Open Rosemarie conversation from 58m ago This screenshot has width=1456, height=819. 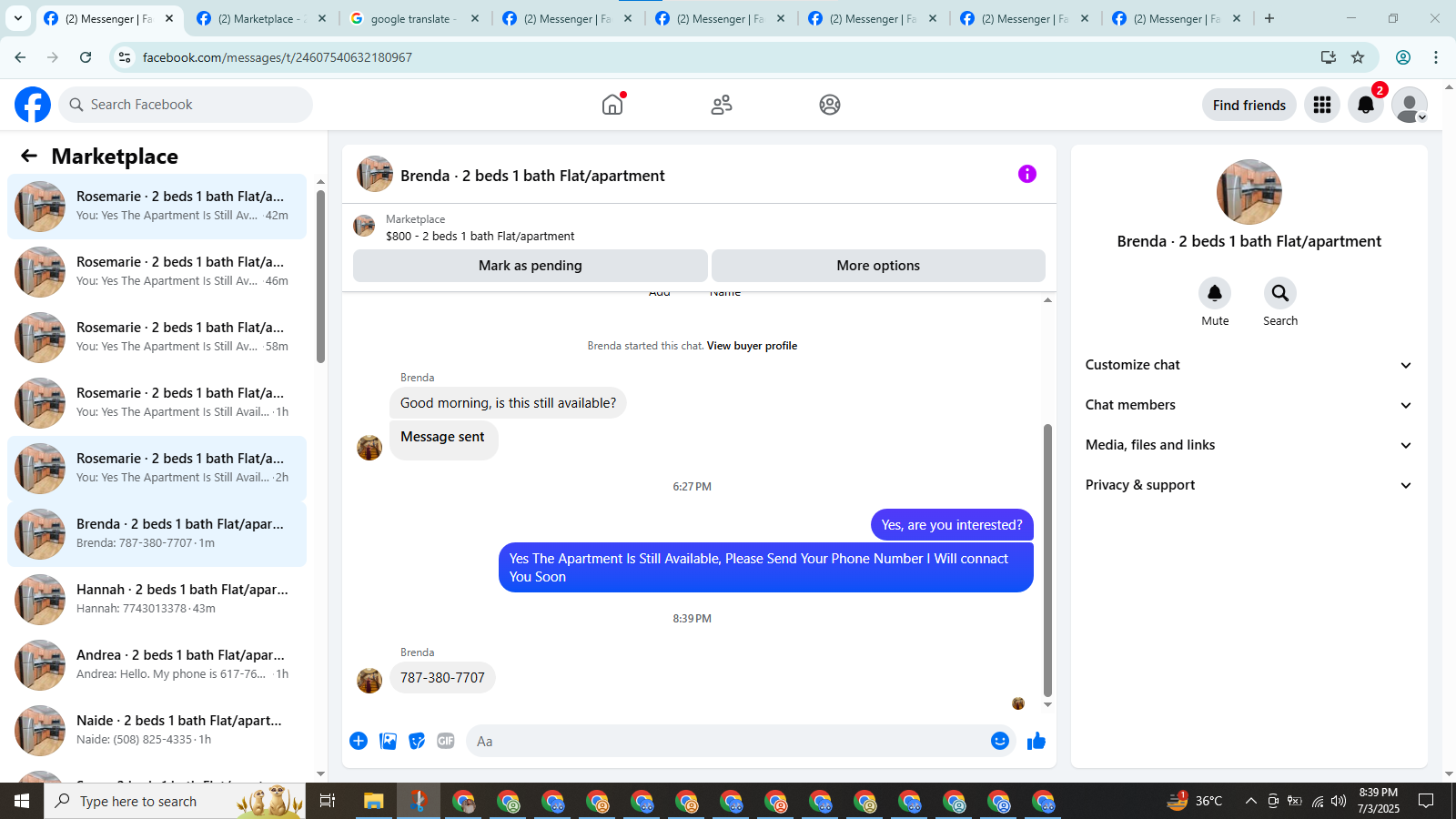pos(157,338)
